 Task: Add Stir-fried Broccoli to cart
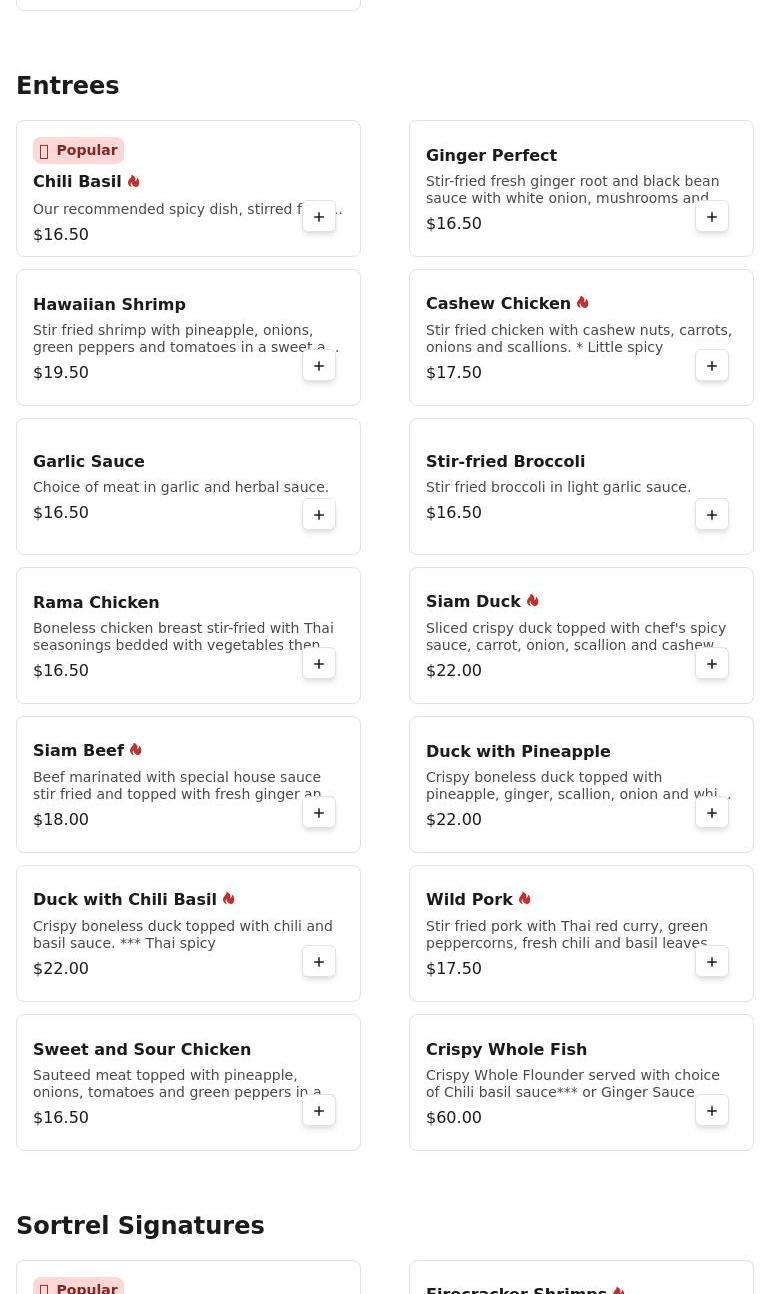click(712, 515)
